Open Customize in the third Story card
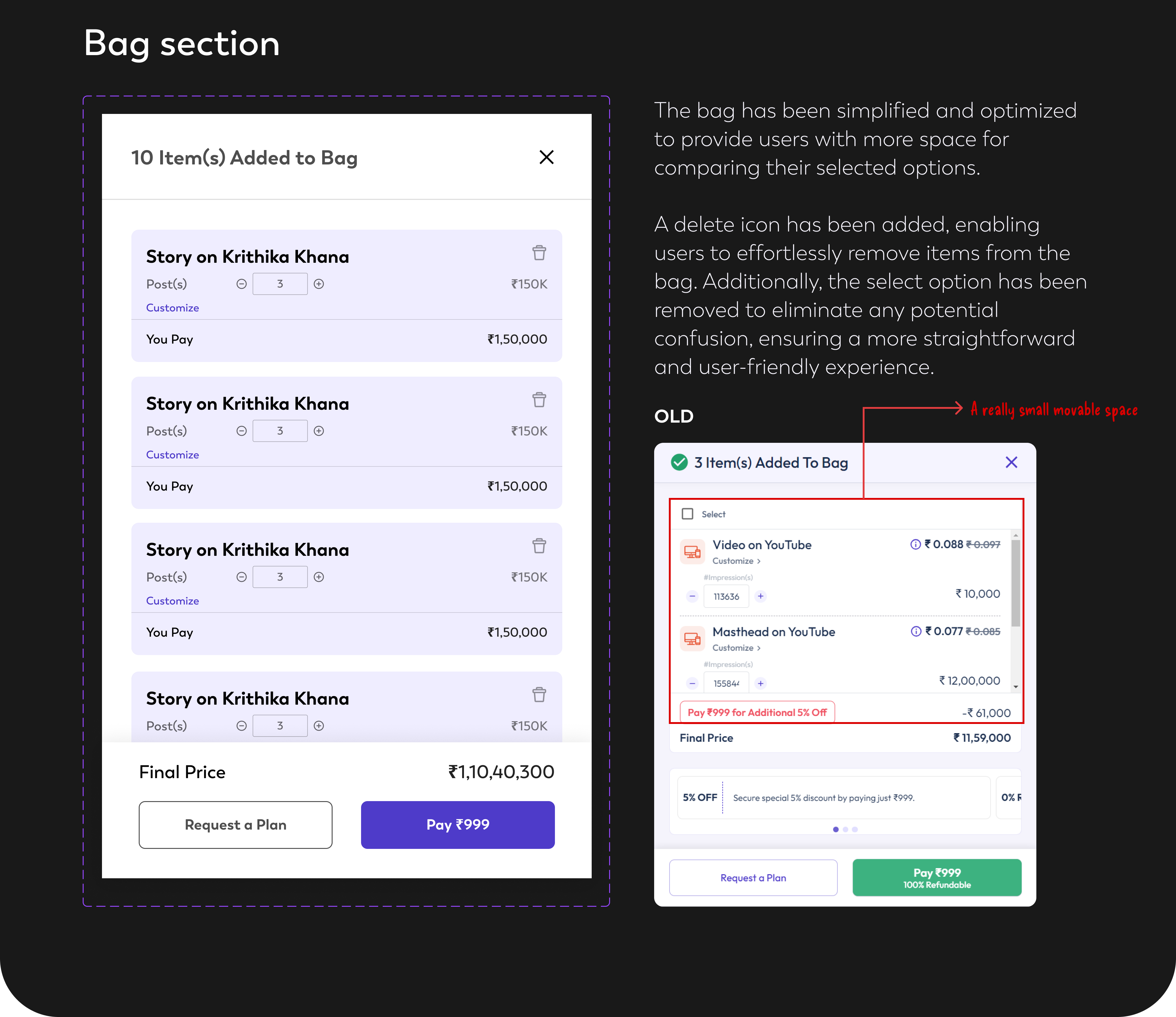The image size is (1176, 1017). click(x=172, y=601)
